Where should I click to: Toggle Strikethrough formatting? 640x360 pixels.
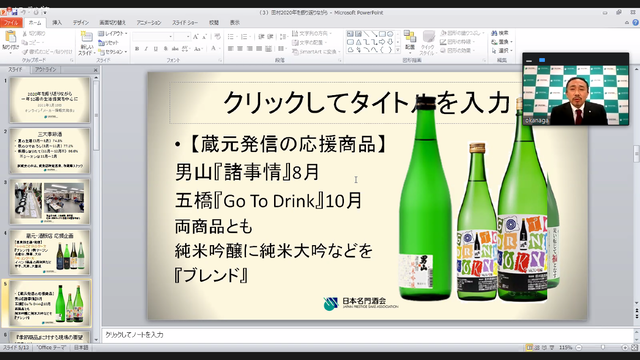coord(175,49)
